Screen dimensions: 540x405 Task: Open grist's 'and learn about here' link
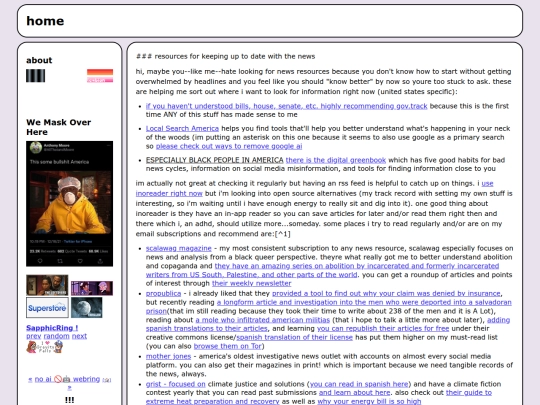point(354,393)
